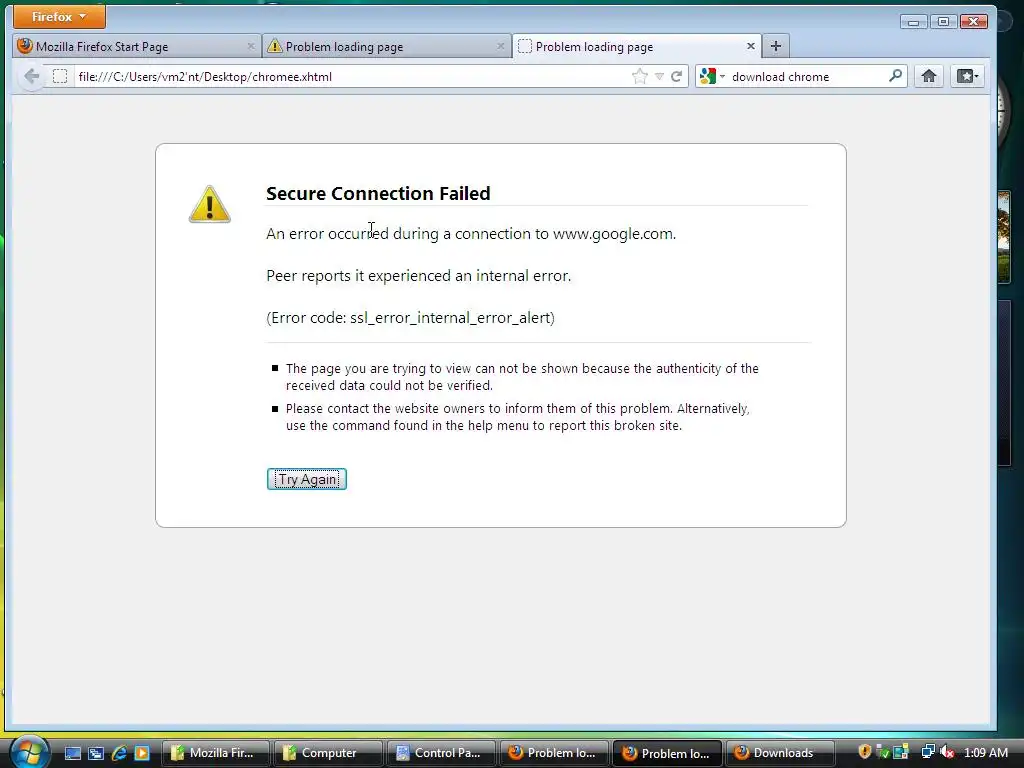Switch to the middle Problem loading page tab
Image resolution: width=1024 pixels, height=768 pixels.
tap(387, 46)
